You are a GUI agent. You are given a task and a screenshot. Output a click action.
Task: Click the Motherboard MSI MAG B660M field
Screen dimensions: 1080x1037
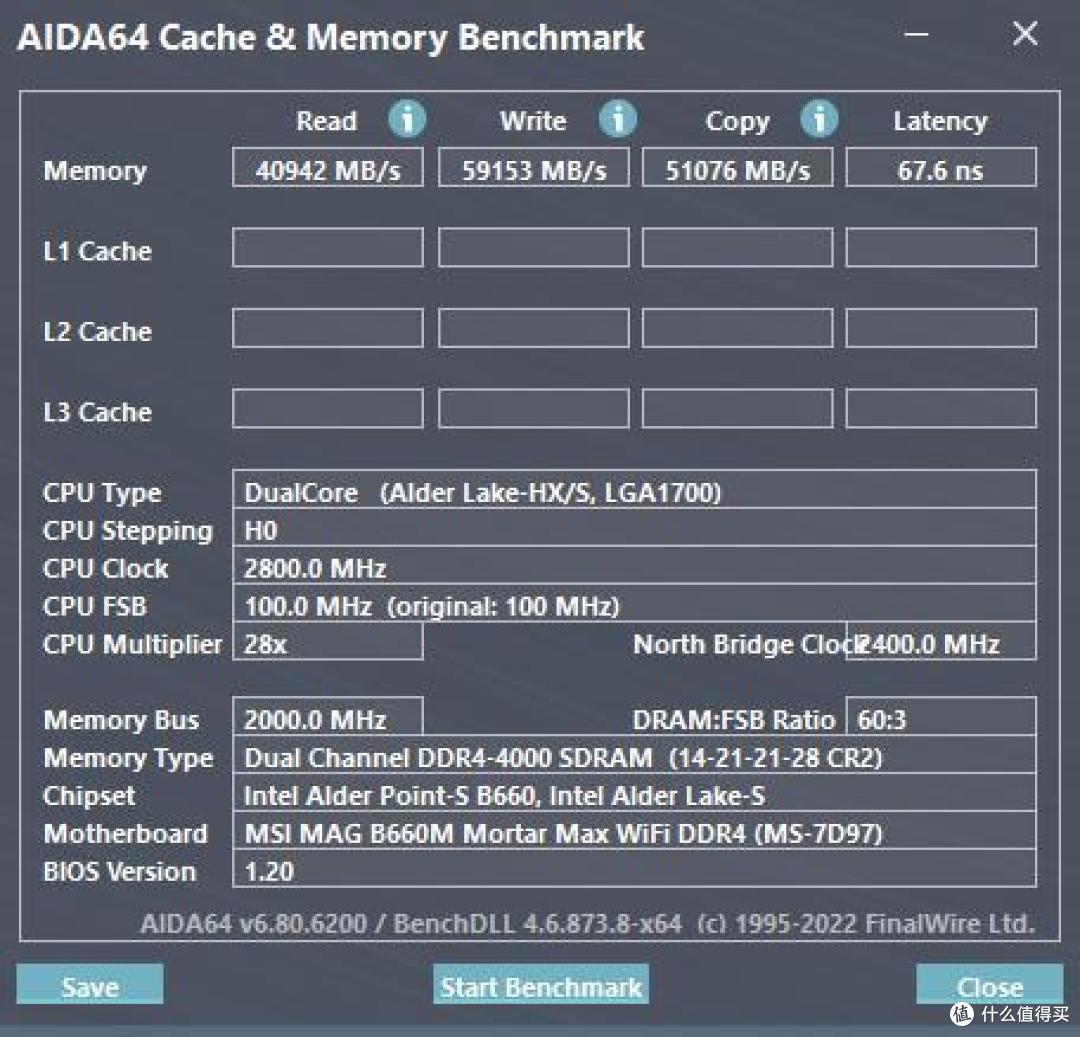[x=634, y=831]
